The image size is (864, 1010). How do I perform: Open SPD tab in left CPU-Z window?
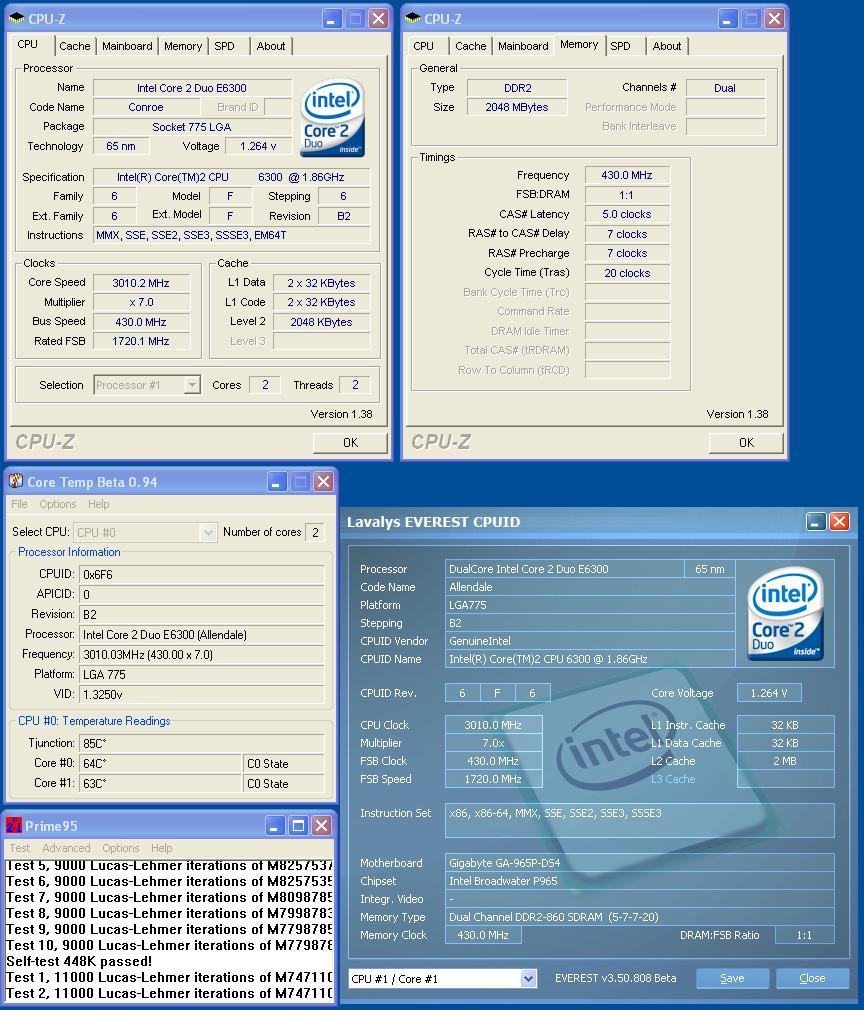point(225,46)
